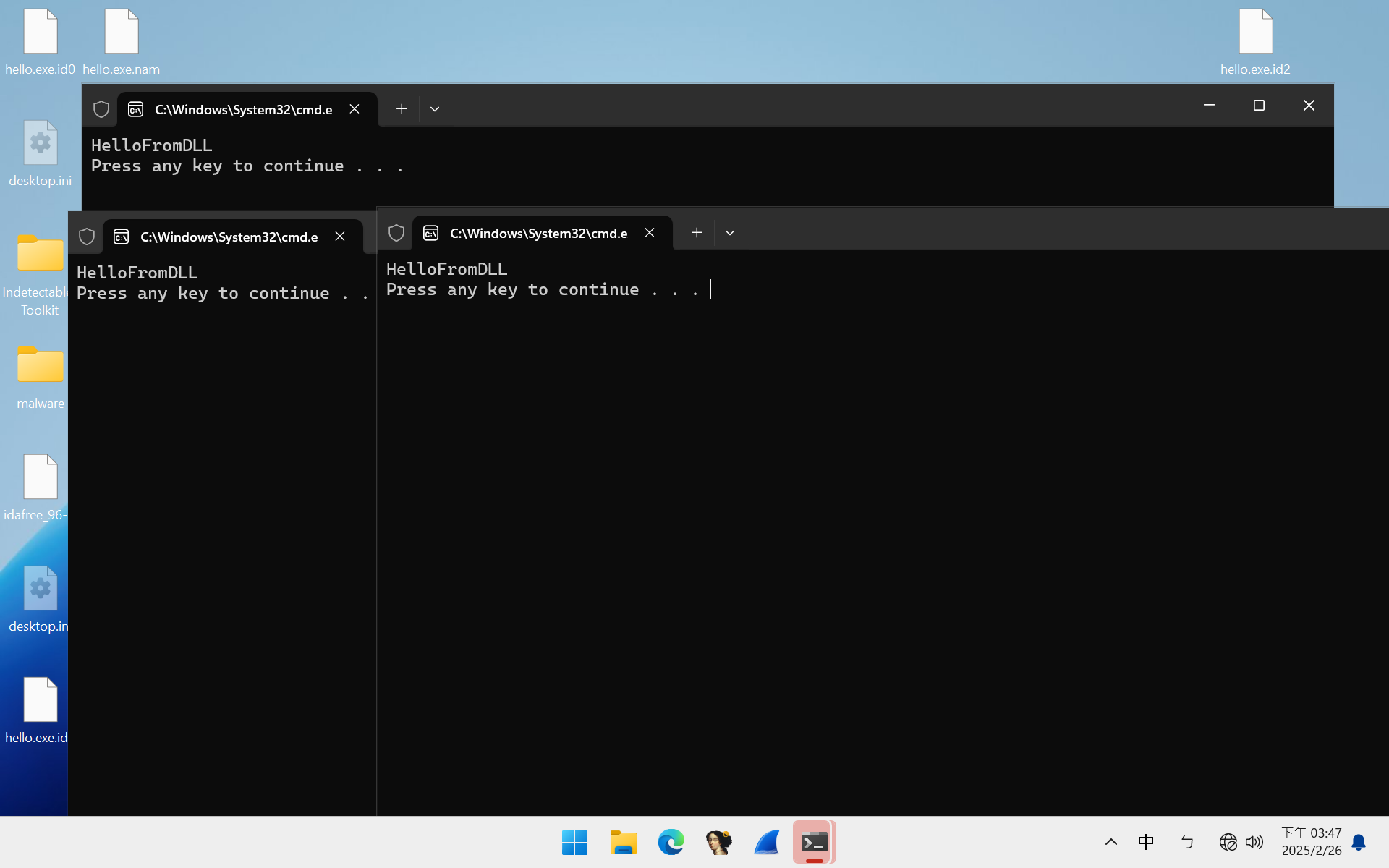Expand profile dropdown in top terminal window
The image size is (1389, 868).
[x=435, y=109]
